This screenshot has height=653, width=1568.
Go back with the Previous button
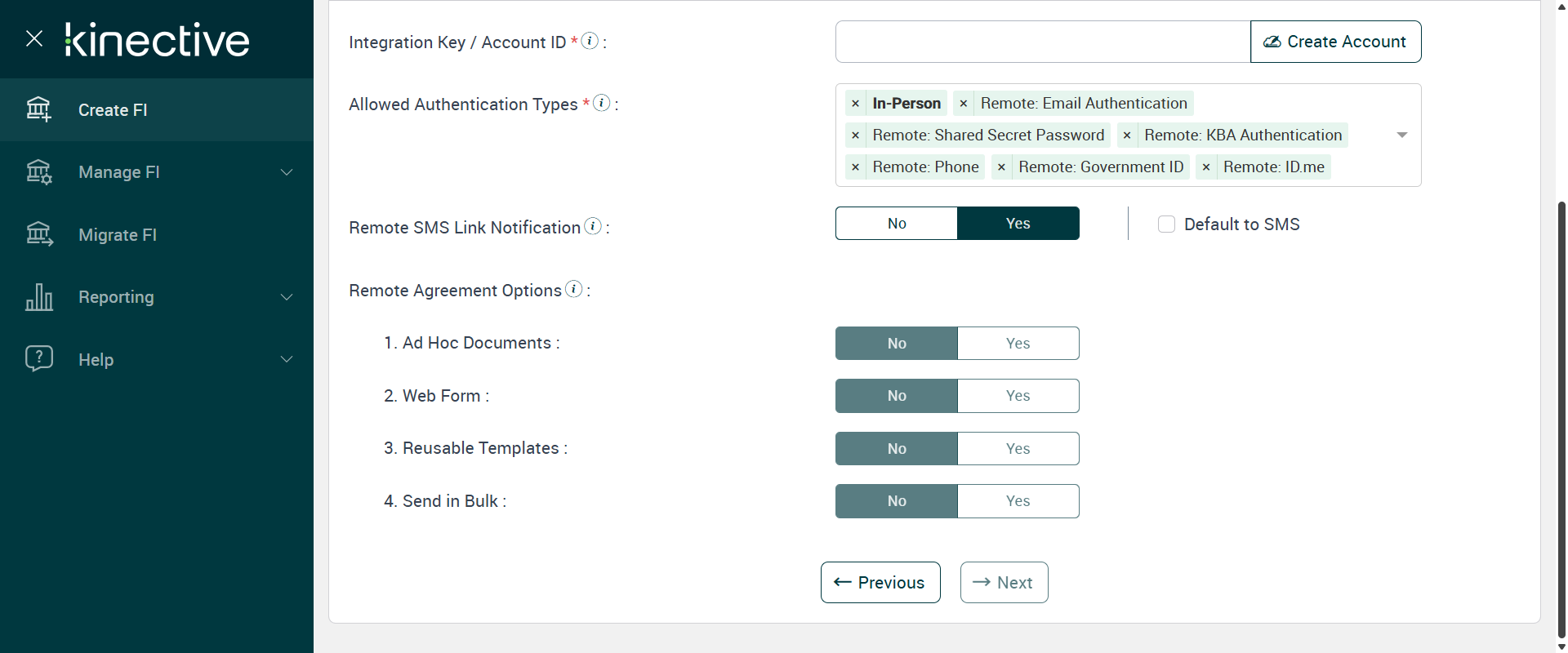[880, 583]
